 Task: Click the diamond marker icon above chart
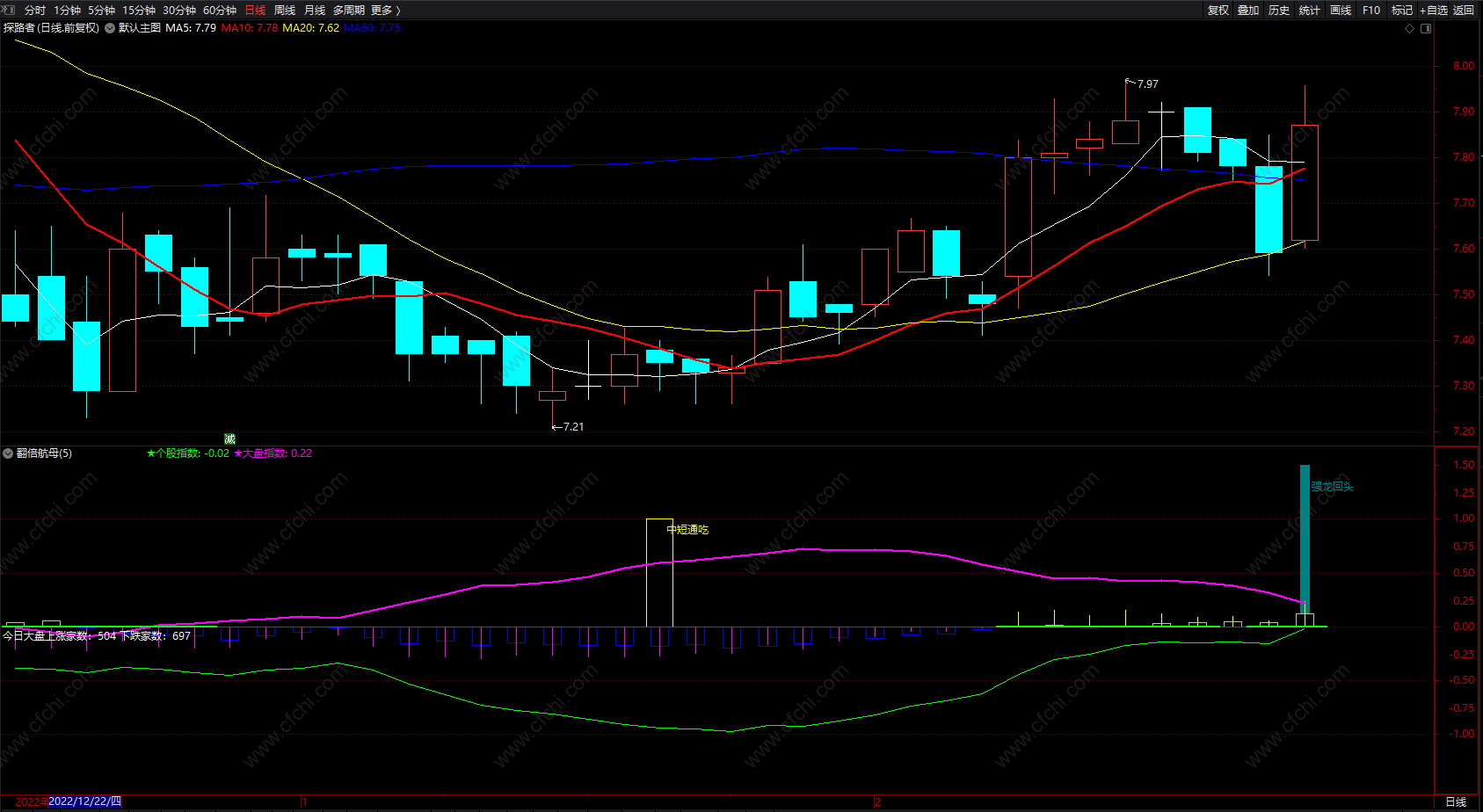(x=1409, y=28)
